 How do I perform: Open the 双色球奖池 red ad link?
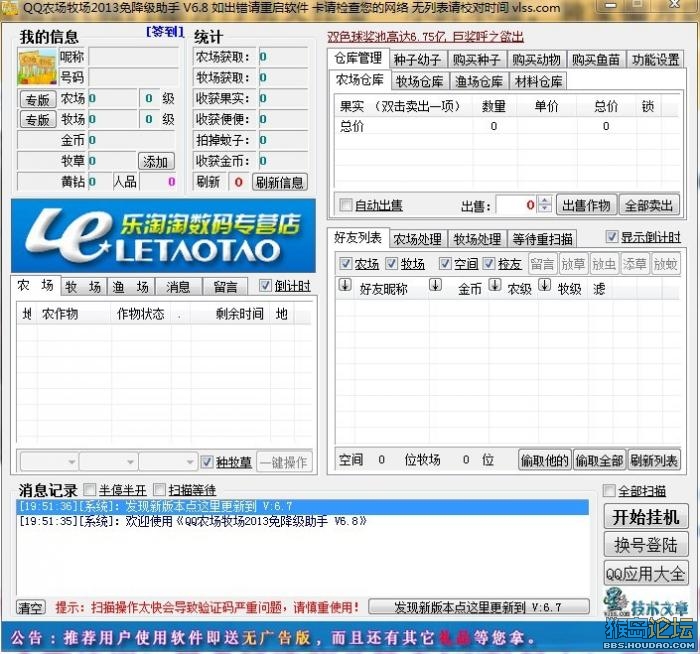(425, 37)
